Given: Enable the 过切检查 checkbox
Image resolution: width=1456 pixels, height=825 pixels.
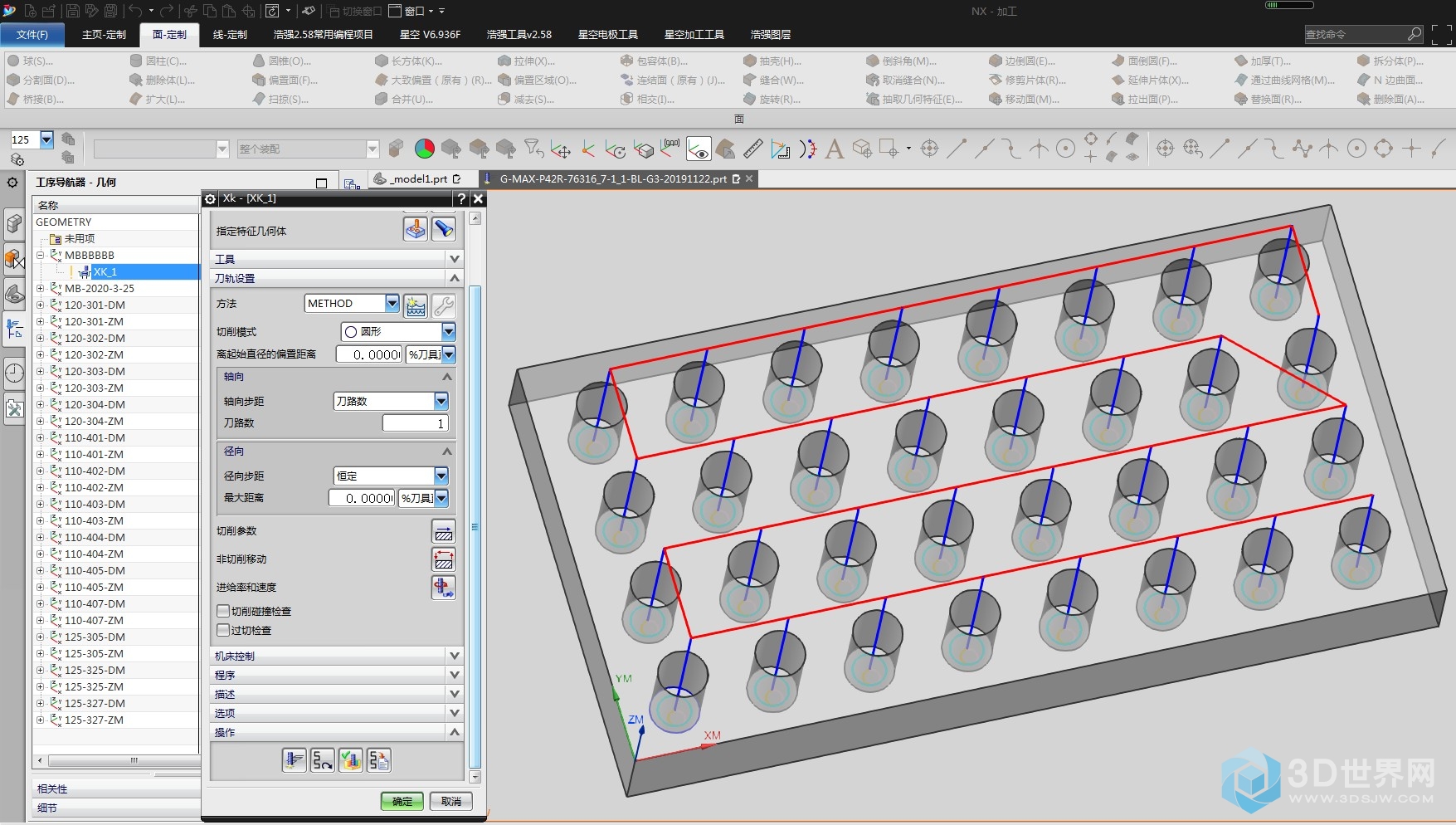Looking at the screenshot, I should tap(223, 630).
